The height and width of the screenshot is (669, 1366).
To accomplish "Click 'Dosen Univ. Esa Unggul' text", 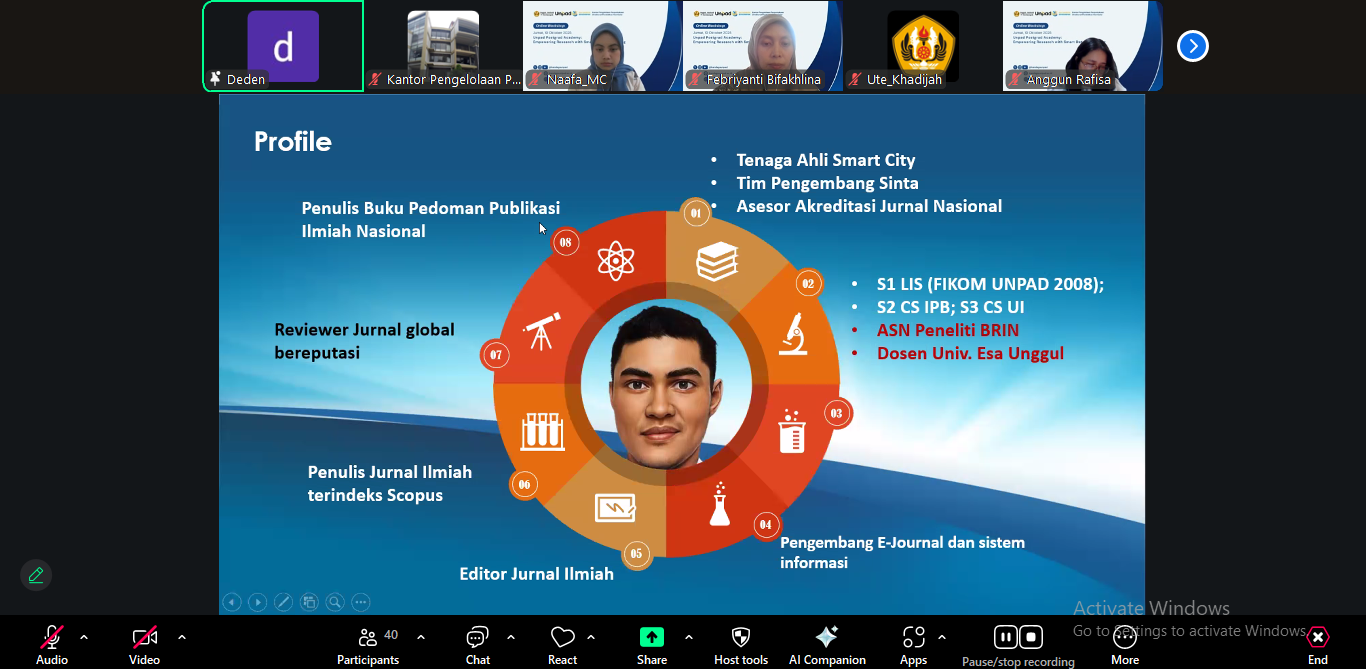I will [970, 353].
